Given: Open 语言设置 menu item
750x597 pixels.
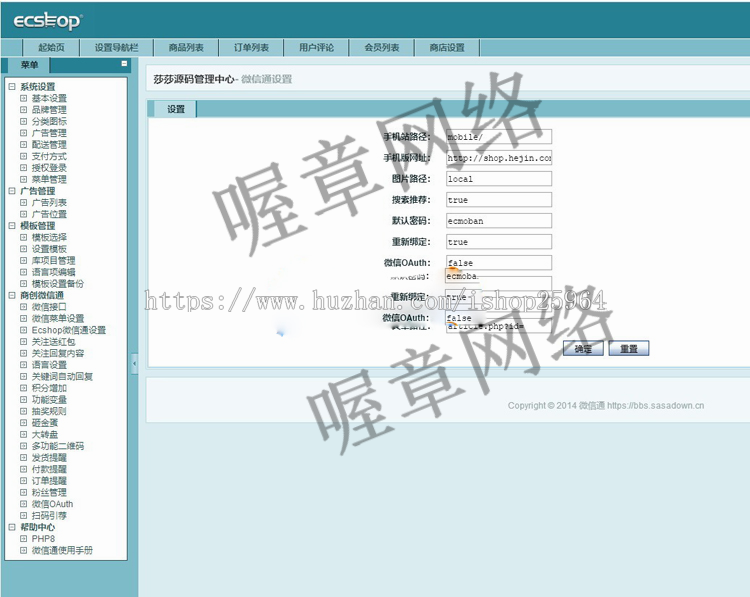Looking at the screenshot, I should coord(49,365).
